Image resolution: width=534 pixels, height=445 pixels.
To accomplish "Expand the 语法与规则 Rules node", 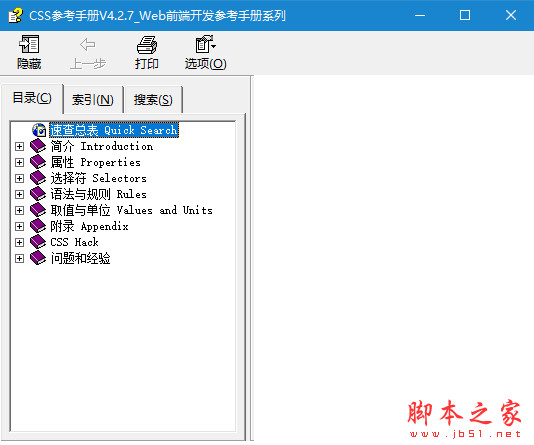I will click(19, 194).
